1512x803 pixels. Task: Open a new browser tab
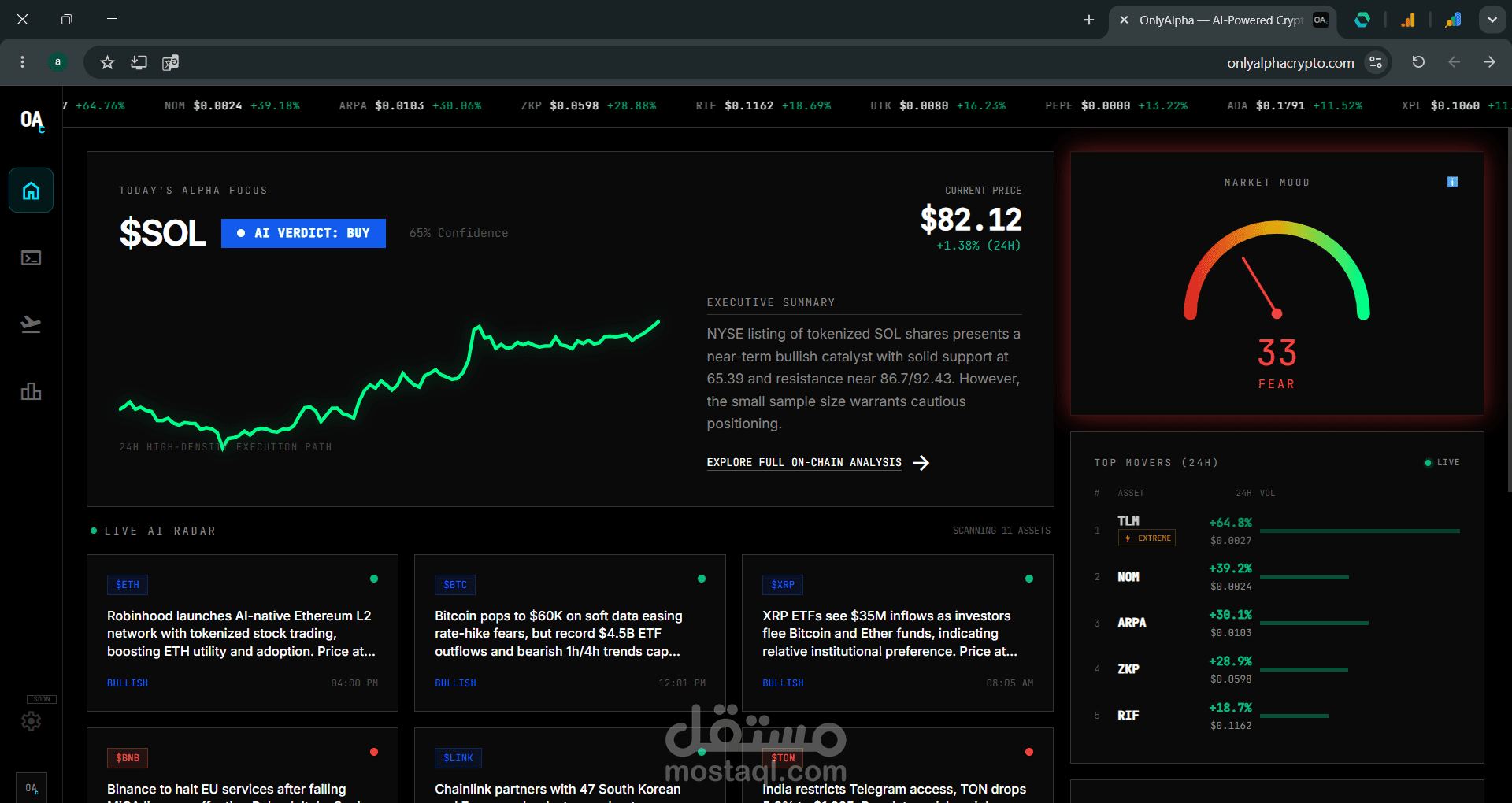1088,20
